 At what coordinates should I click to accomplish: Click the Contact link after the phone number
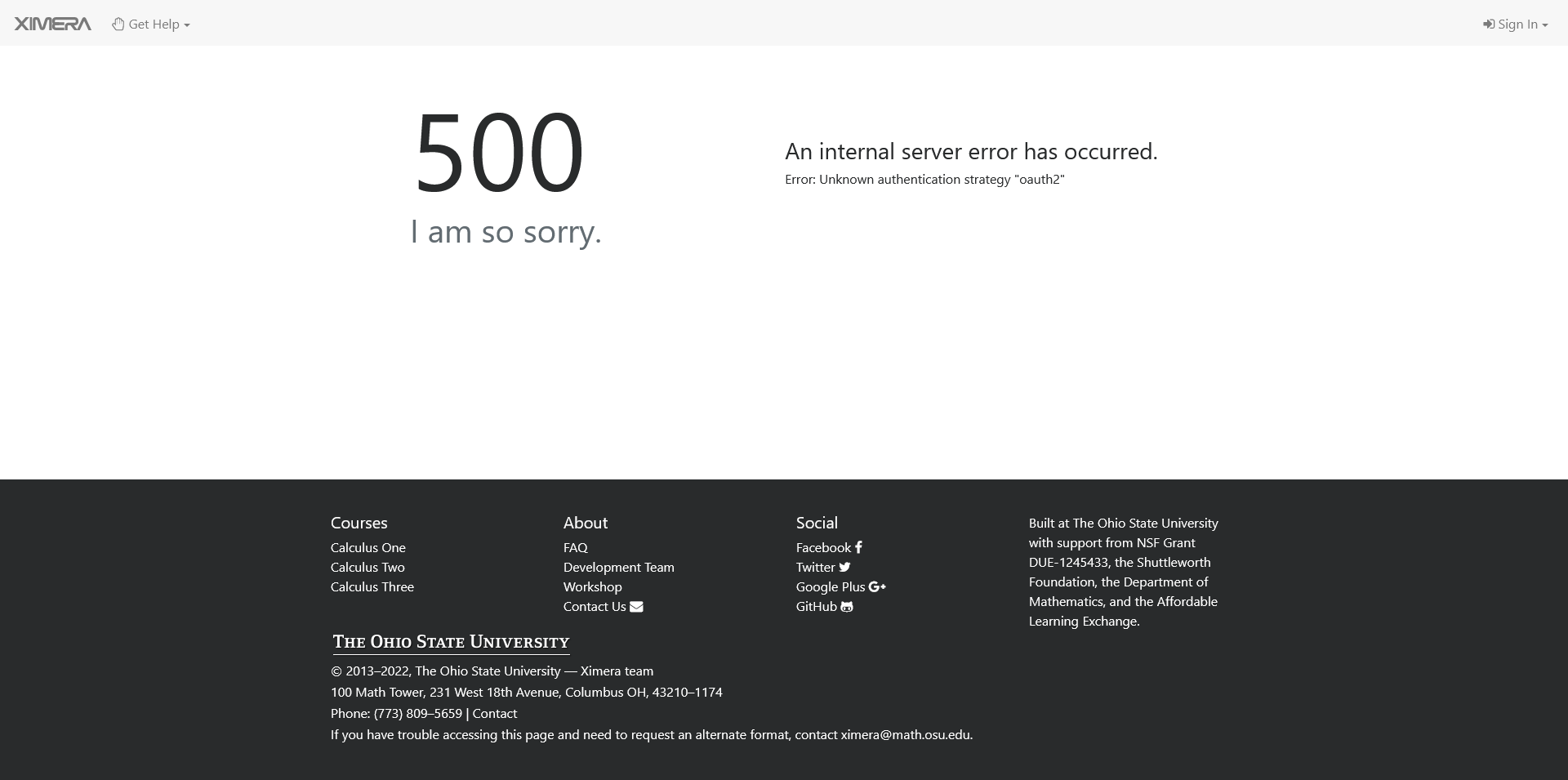tap(495, 713)
